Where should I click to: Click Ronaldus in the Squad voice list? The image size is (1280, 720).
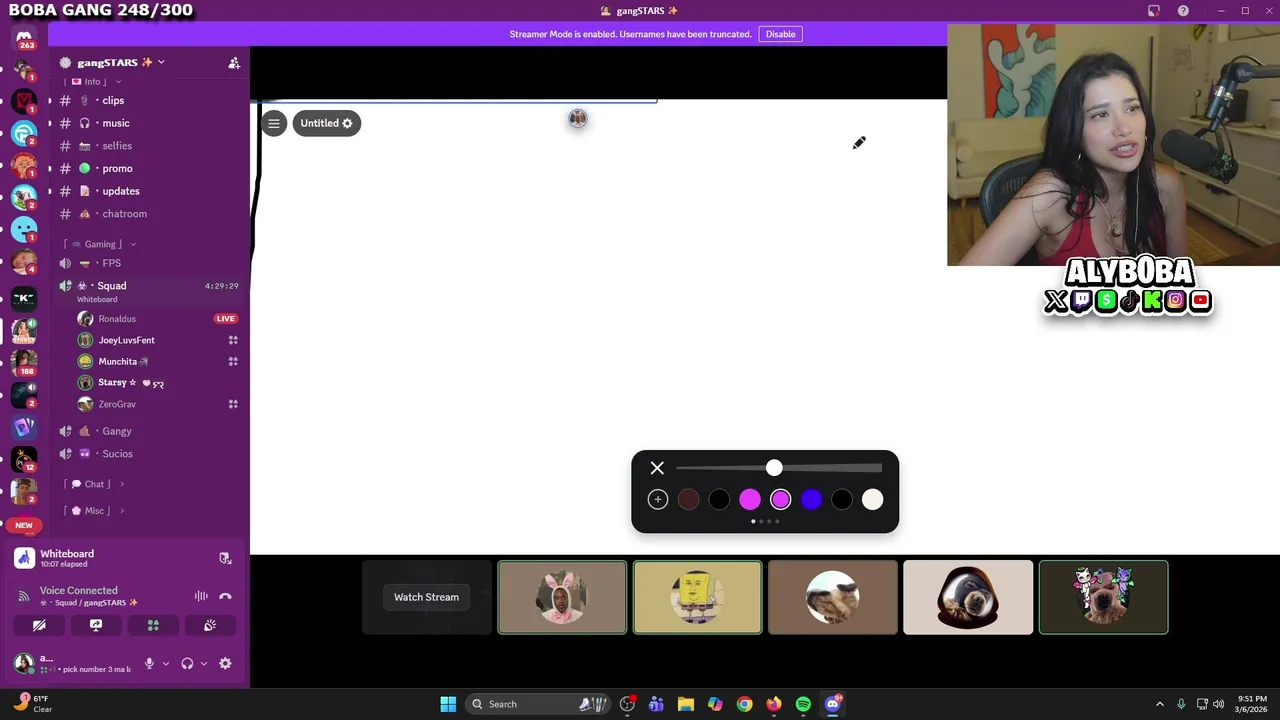click(117, 319)
